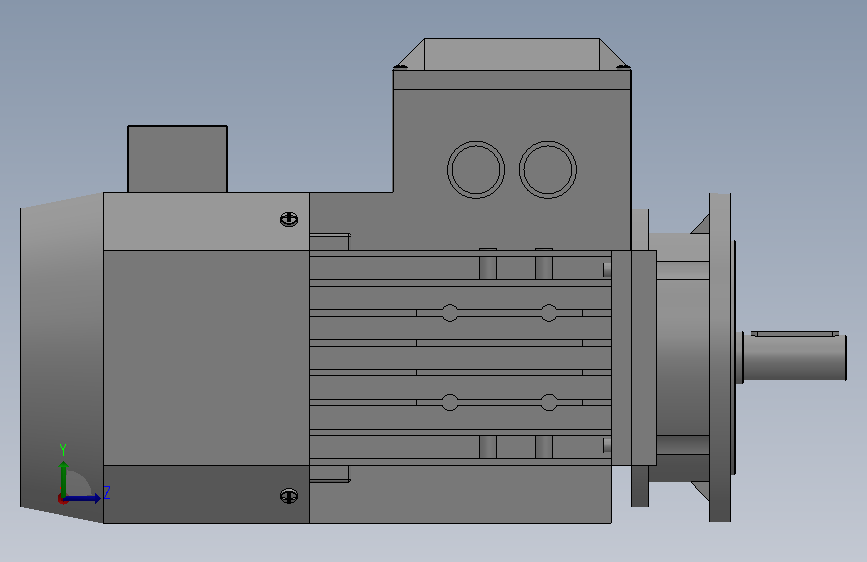Image resolution: width=867 pixels, height=562 pixels.
Task: Select the tapered fan cover end at the left
Action: [61, 358]
